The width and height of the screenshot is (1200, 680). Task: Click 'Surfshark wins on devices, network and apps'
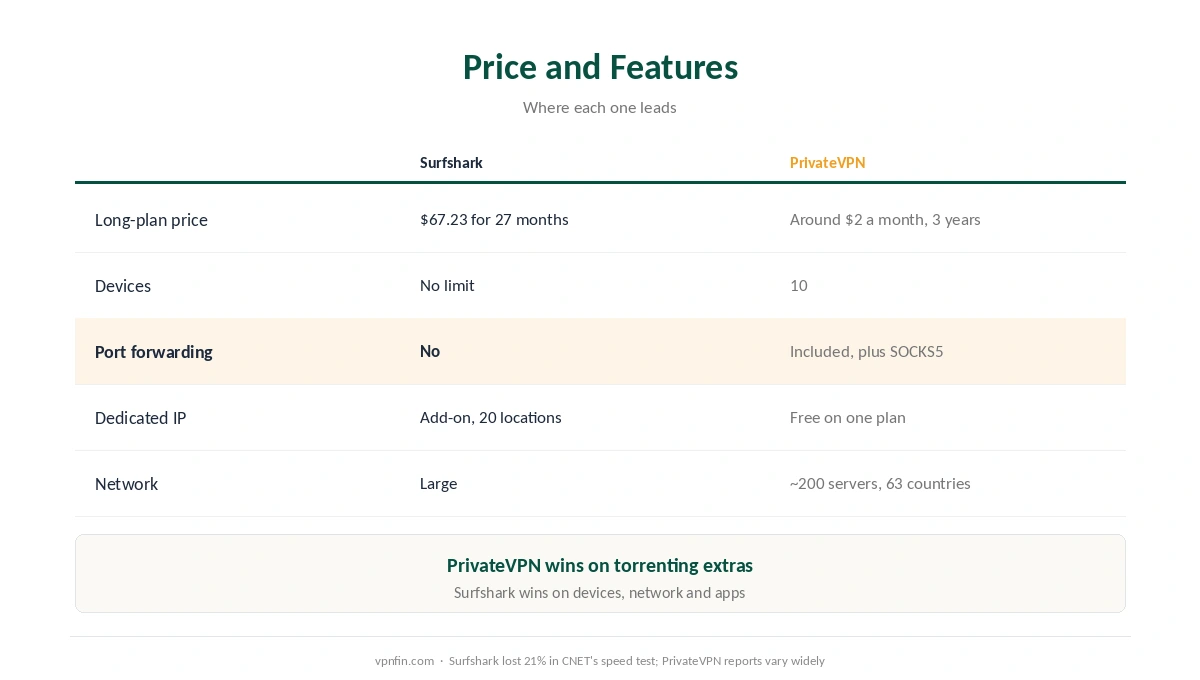(600, 593)
